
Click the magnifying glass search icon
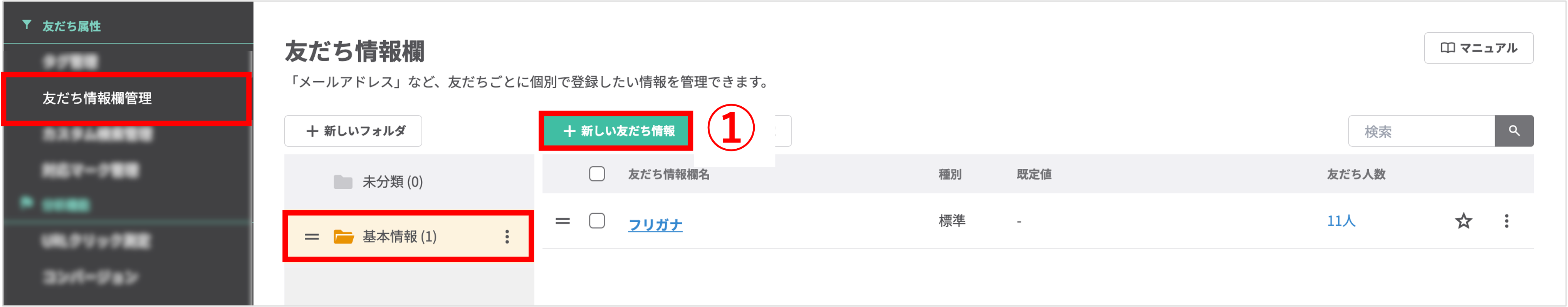1513,131
